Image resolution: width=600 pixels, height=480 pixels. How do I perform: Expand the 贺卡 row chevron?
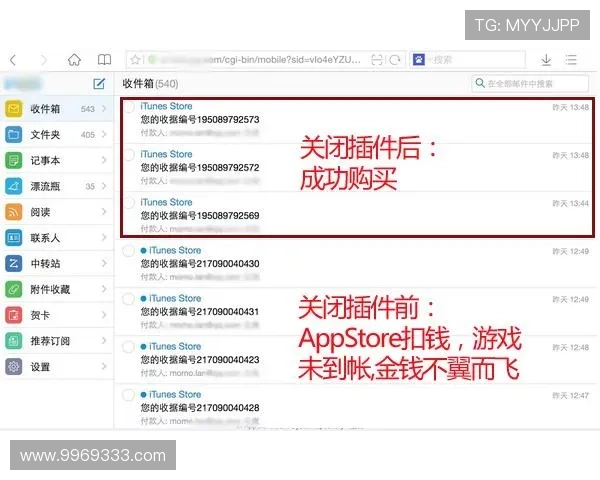pos(104,315)
